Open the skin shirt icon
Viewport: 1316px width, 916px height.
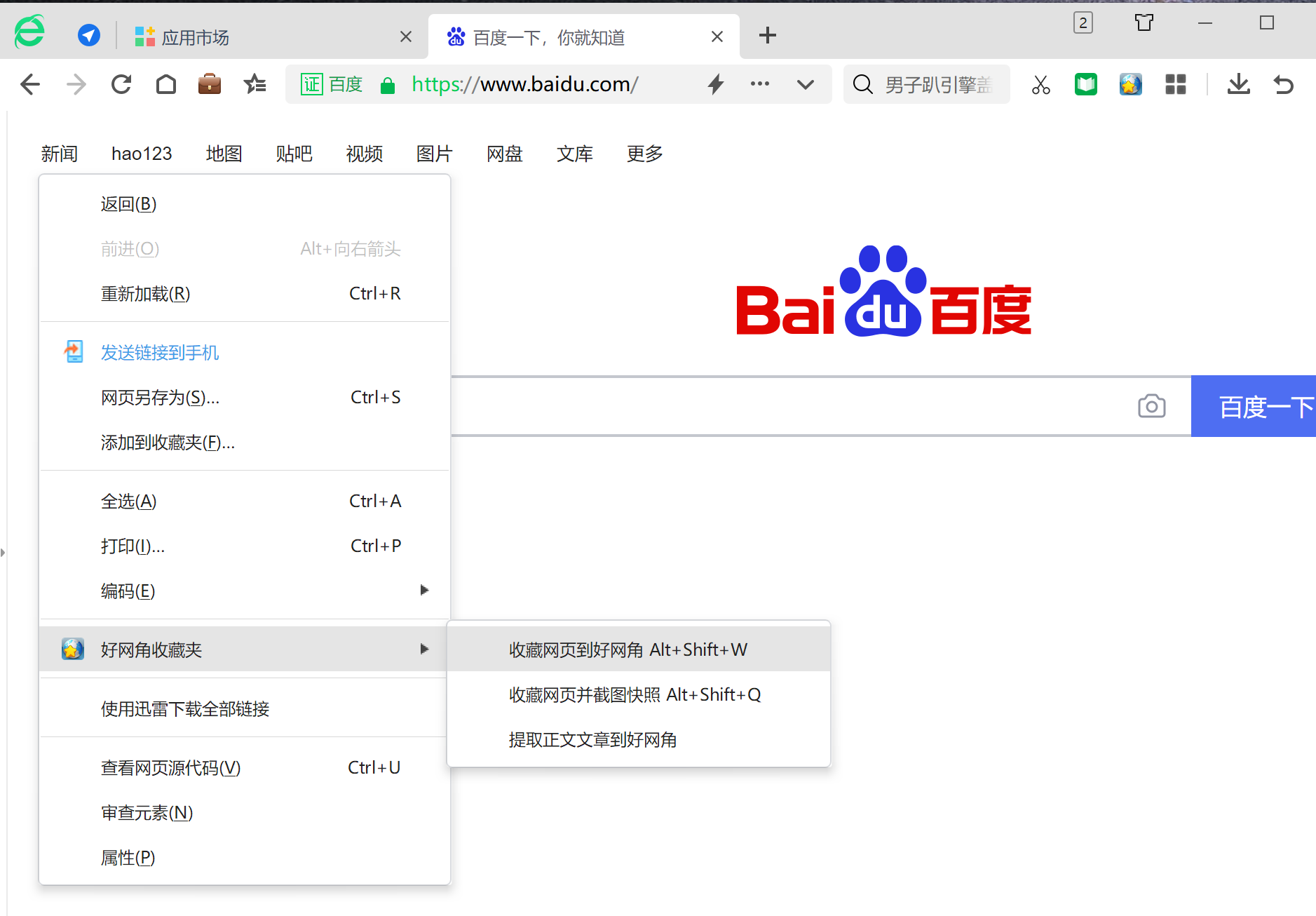point(1144,23)
